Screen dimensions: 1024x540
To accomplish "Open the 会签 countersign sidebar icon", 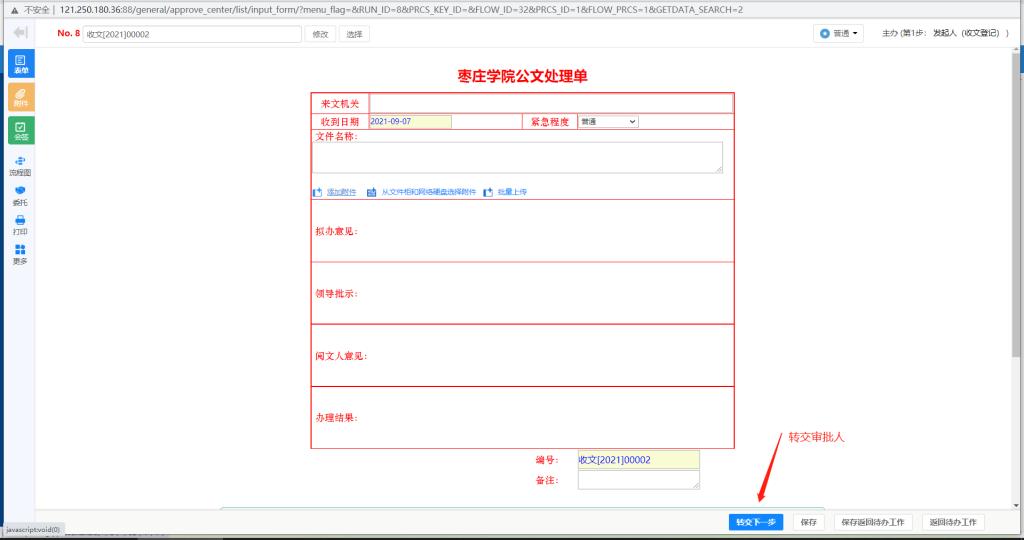I will click(21, 130).
